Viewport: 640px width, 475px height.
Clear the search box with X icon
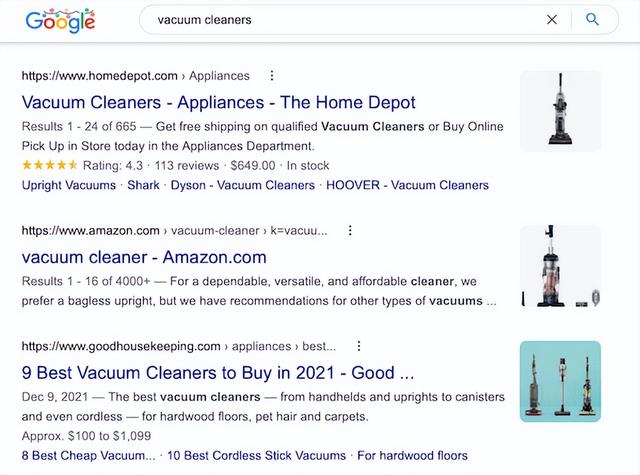552,19
